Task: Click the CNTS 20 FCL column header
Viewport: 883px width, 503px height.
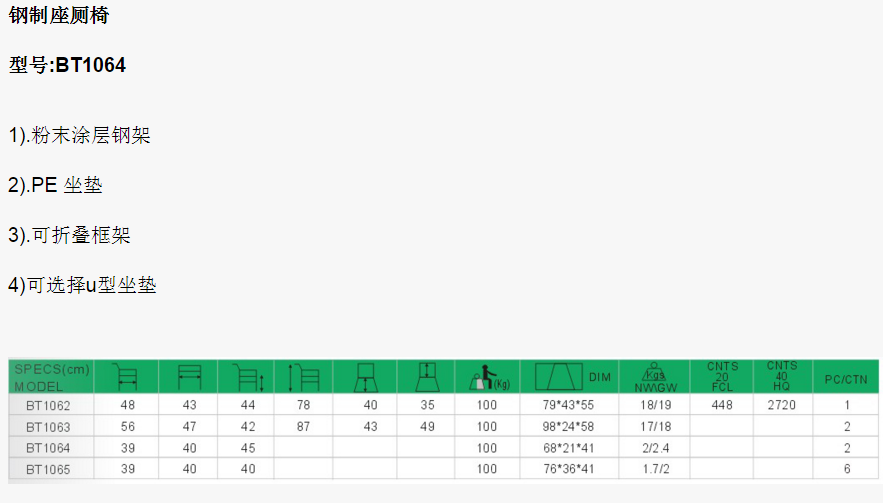Action: tap(723, 377)
